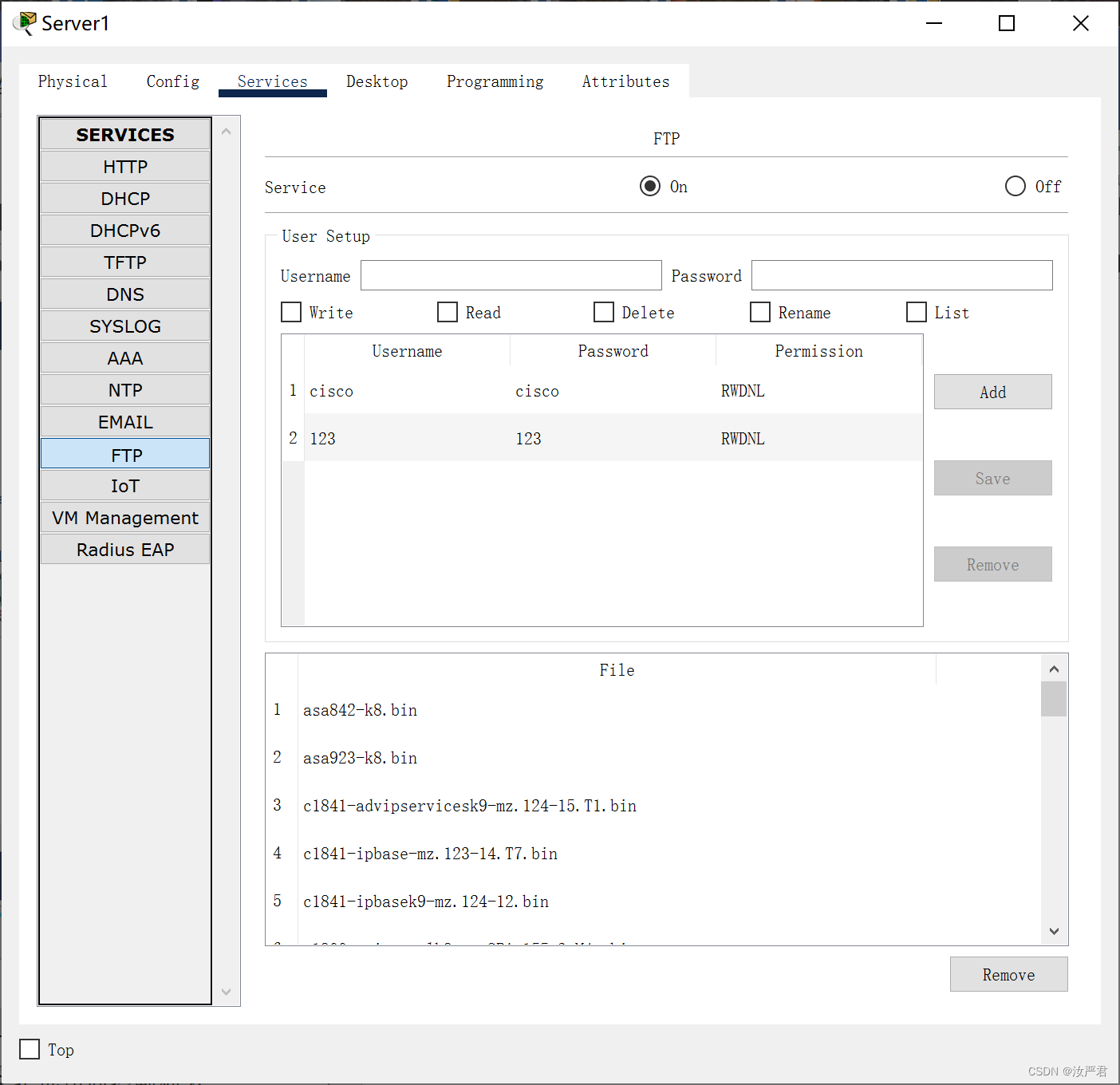The width and height of the screenshot is (1120, 1085).
Task: Switch to the Physical tab
Action: pyautogui.click(x=73, y=81)
